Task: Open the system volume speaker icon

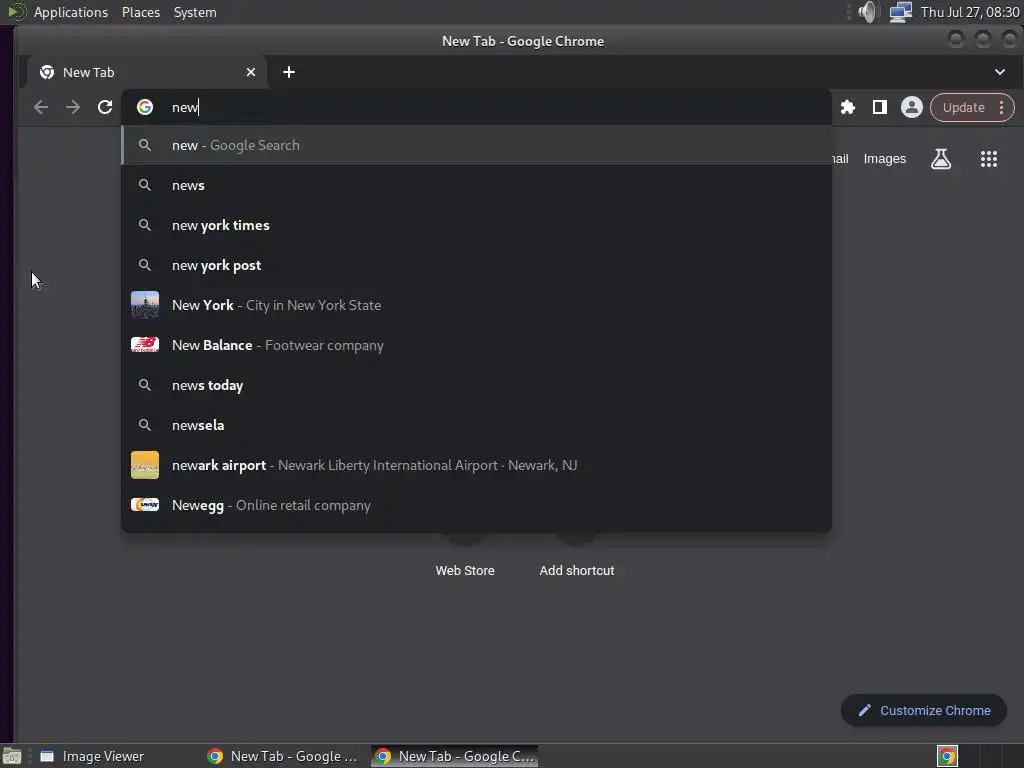Action: tap(868, 12)
